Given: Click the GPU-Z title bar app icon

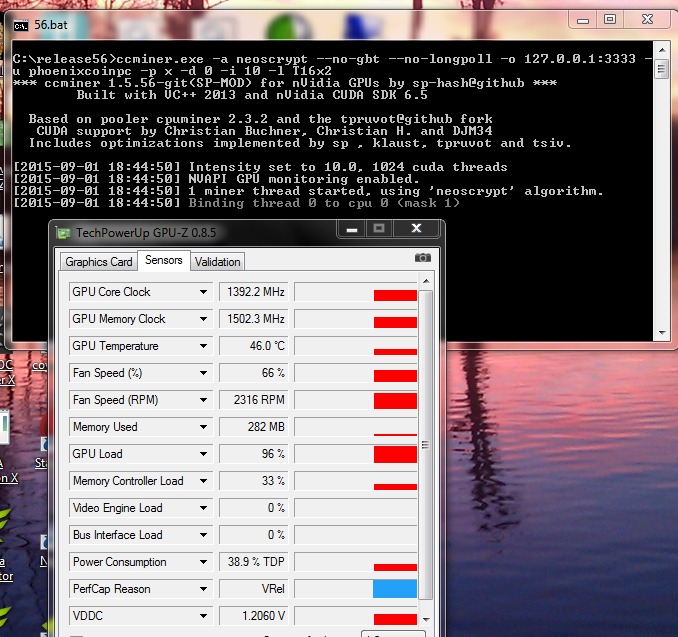Looking at the screenshot, I should coord(63,233).
